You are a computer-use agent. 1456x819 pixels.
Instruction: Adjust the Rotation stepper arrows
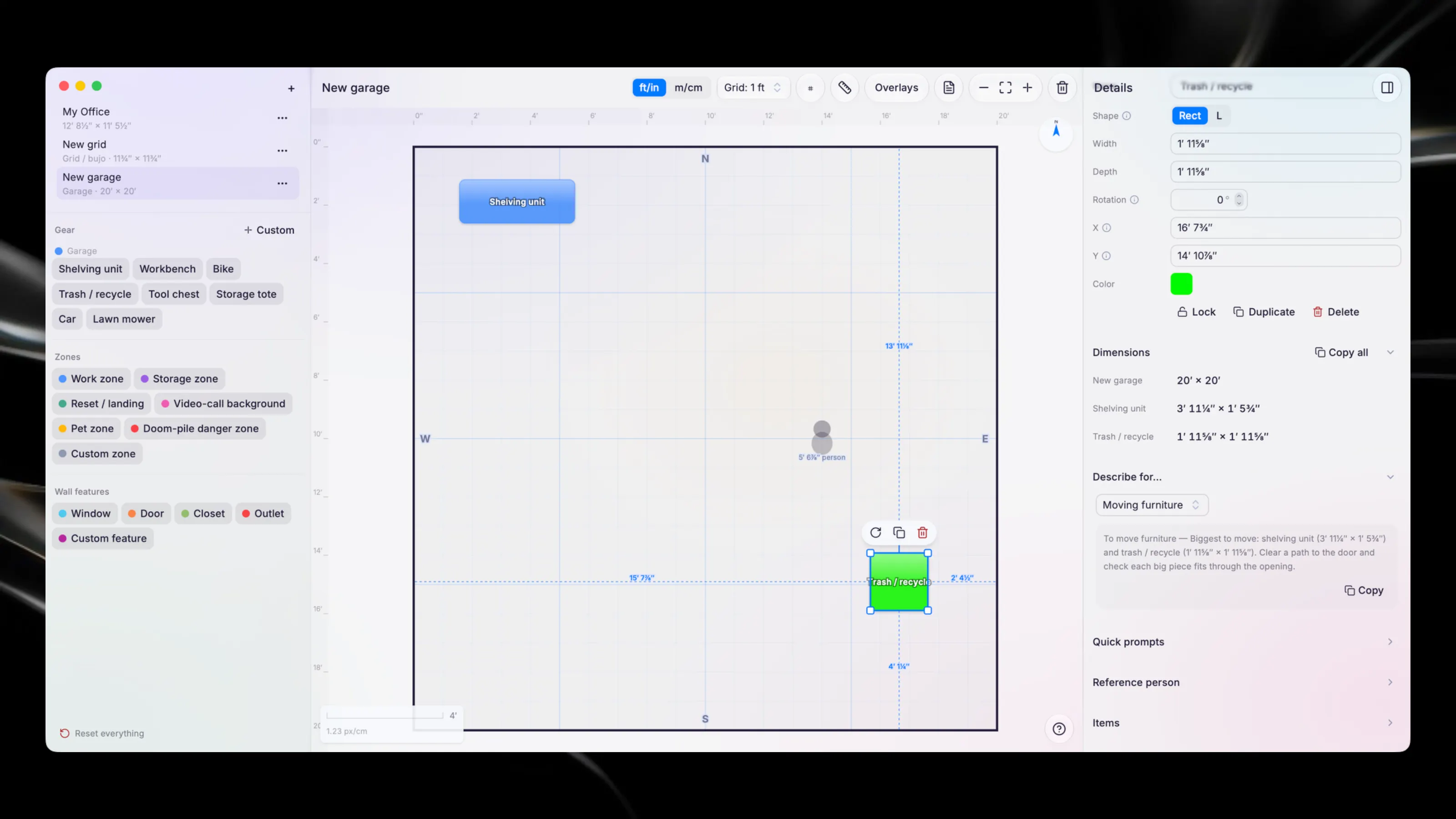(1239, 200)
